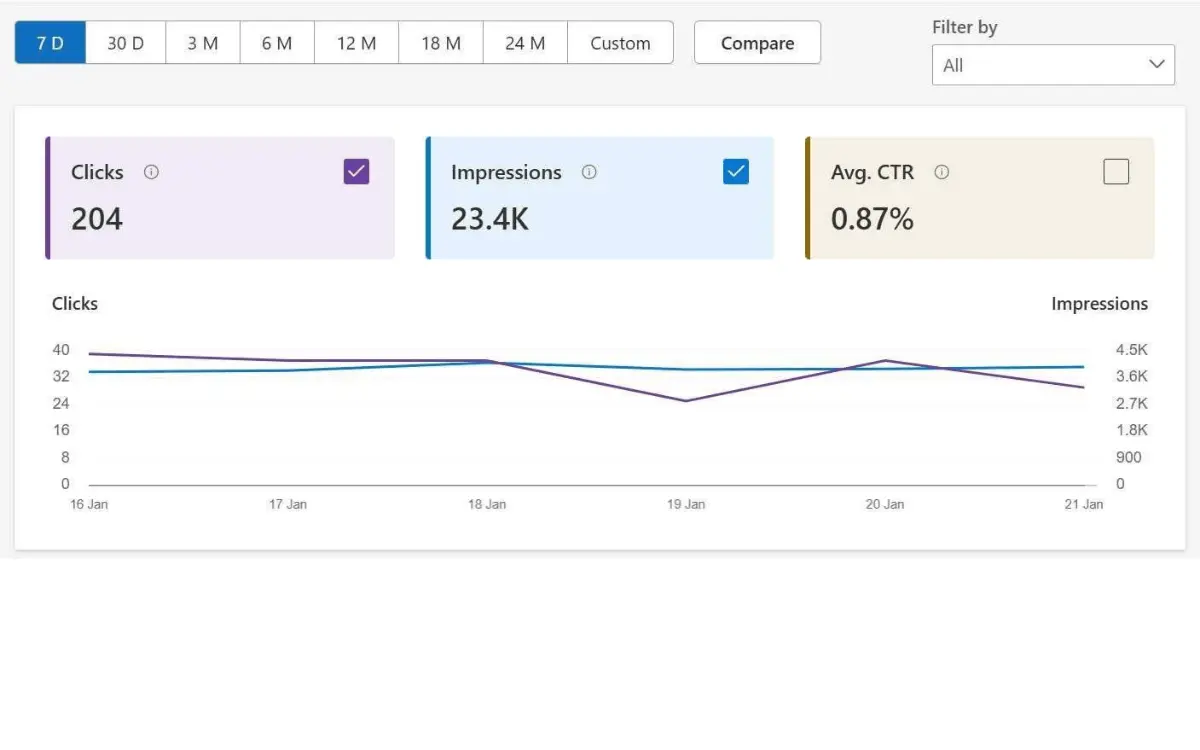Screen dimensions: 1200x750
Task: Open the Filter by dropdown
Action: pyautogui.click(x=1053, y=65)
